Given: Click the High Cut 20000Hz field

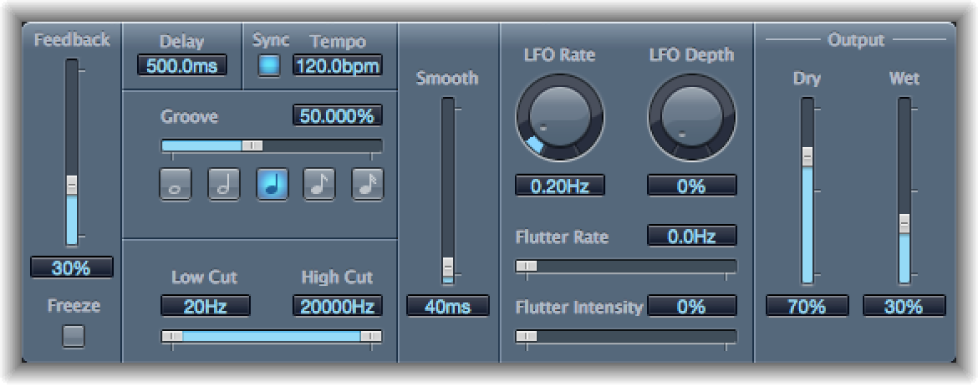Looking at the screenshot, I should coord(337,306).
